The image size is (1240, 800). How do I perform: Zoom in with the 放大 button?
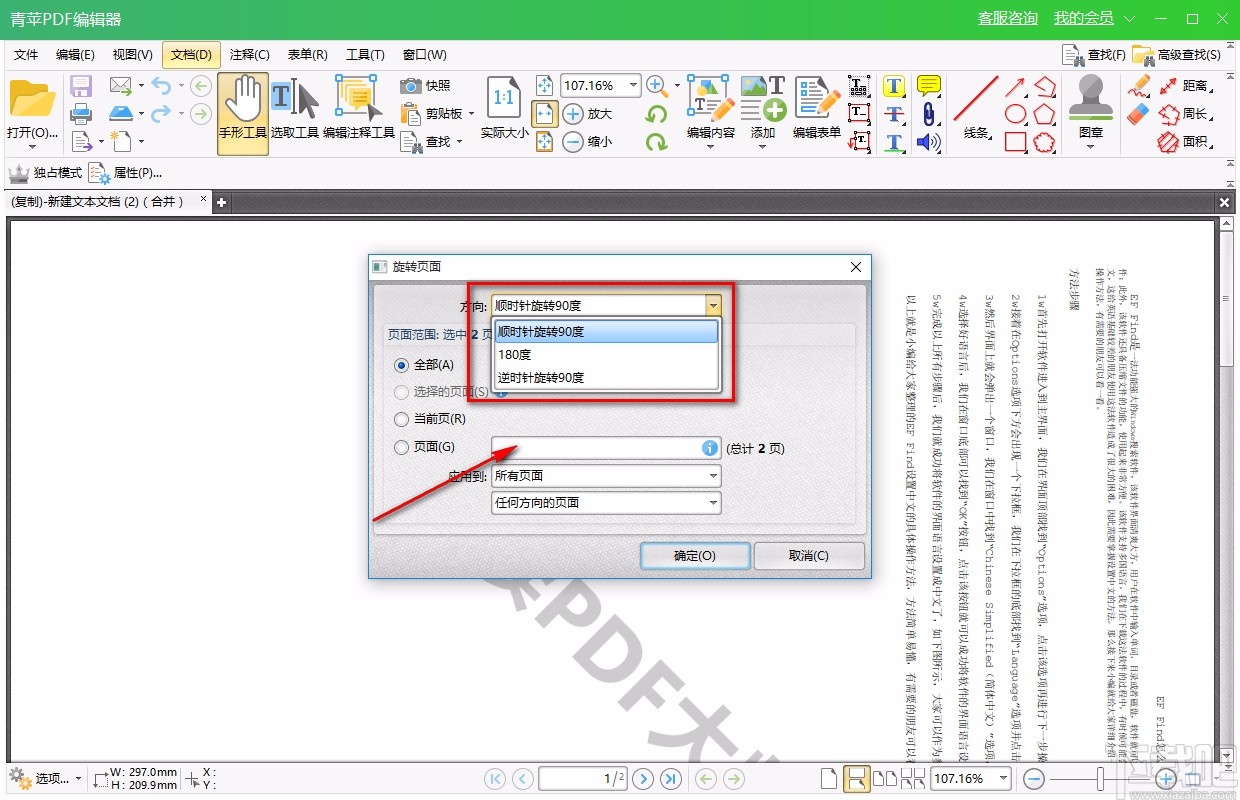click(x=588, y=114)
